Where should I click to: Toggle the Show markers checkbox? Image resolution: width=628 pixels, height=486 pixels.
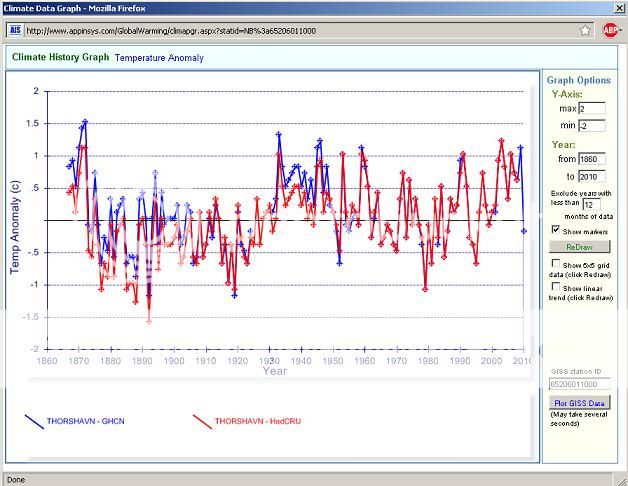pyautogui.click(x=555, y=229)
